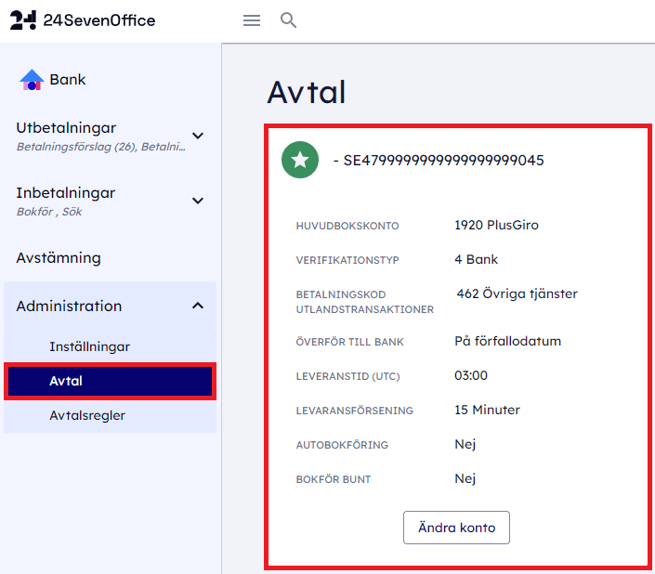The height and width of the screenshot is (574, 655).
Task: Click the 1920 PlusGiro ledger account value
Action: 496,225
